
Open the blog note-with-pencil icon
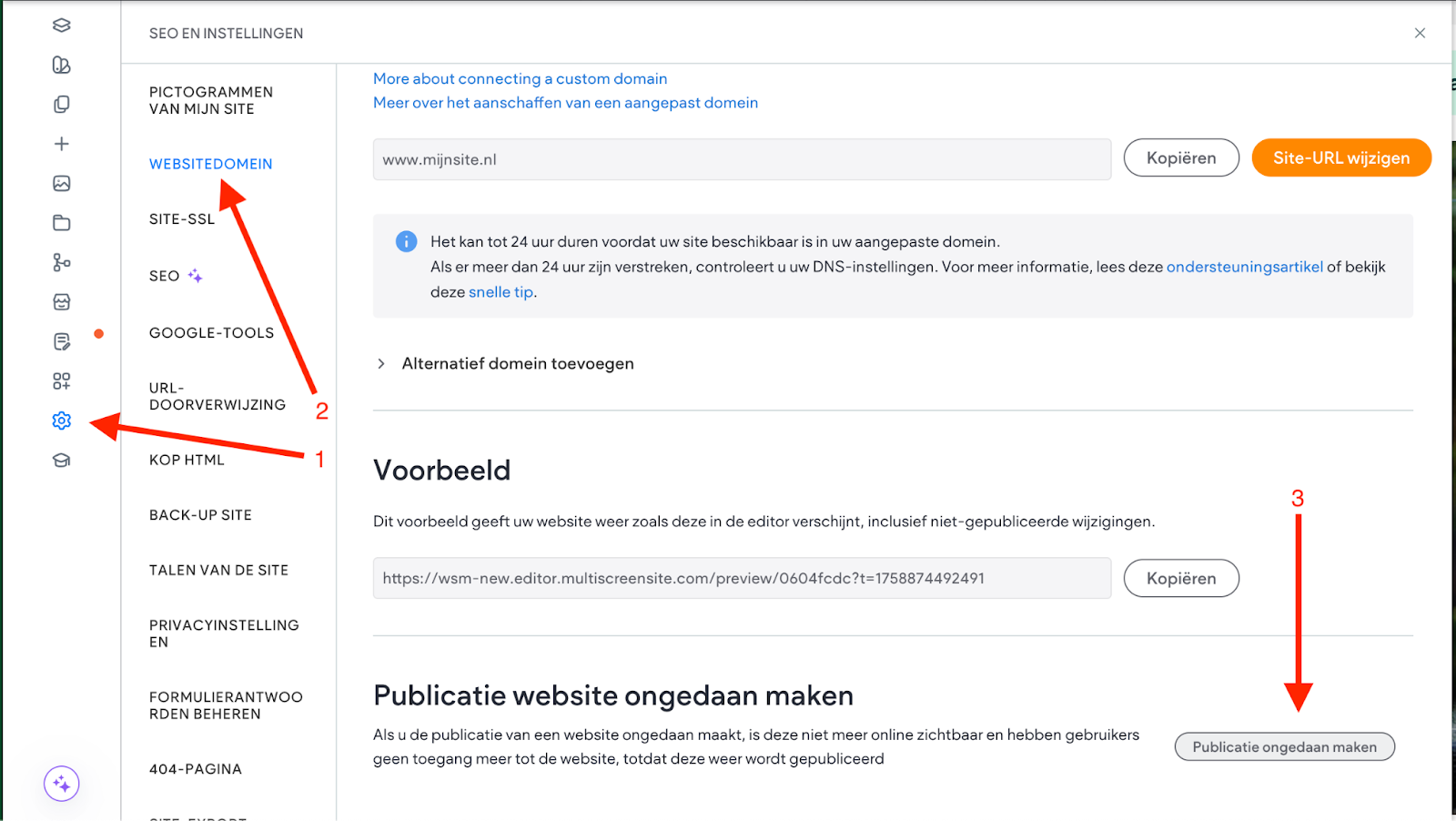click(x=62, y=341)
